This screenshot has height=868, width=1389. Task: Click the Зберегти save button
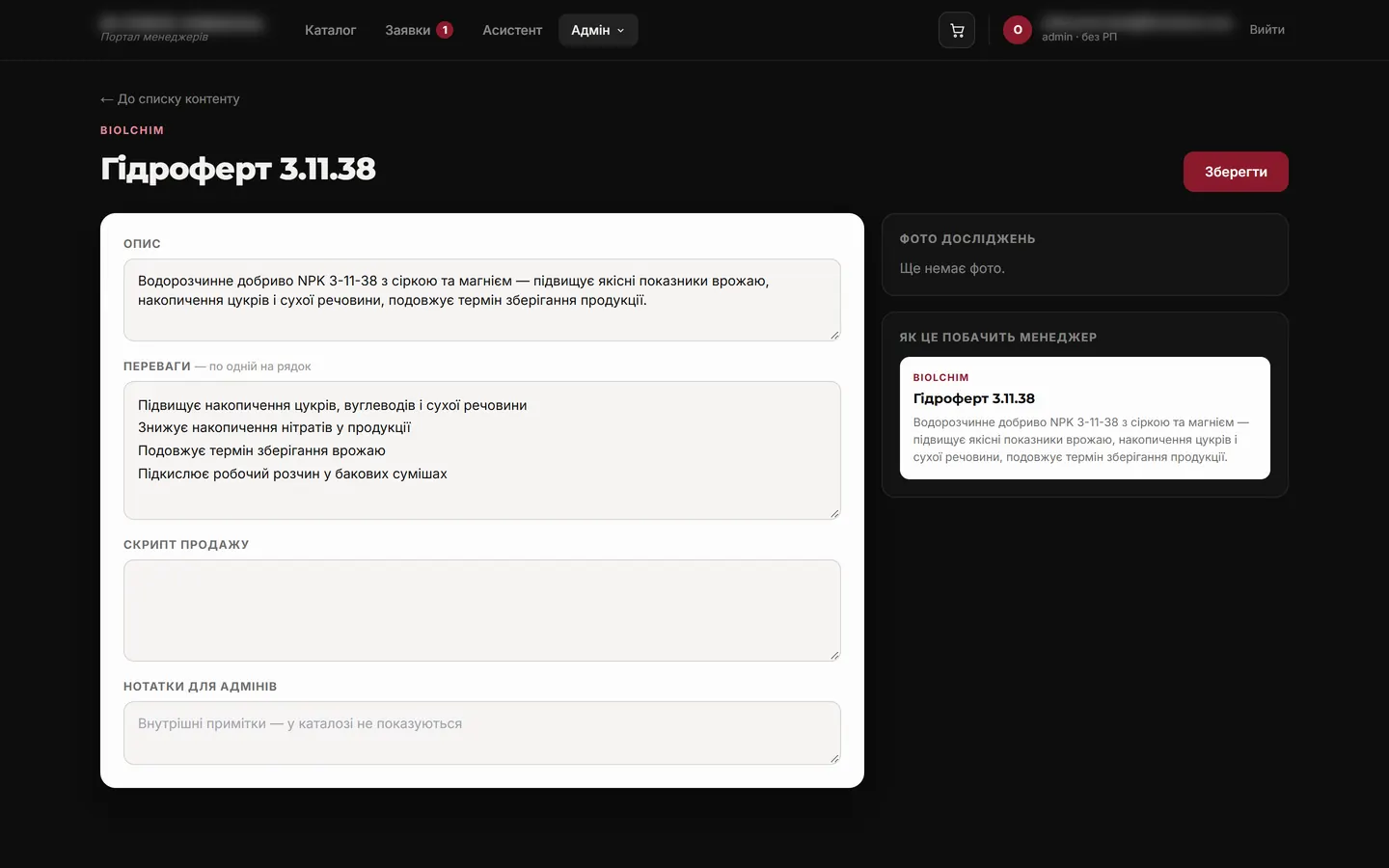point(1236,172)
